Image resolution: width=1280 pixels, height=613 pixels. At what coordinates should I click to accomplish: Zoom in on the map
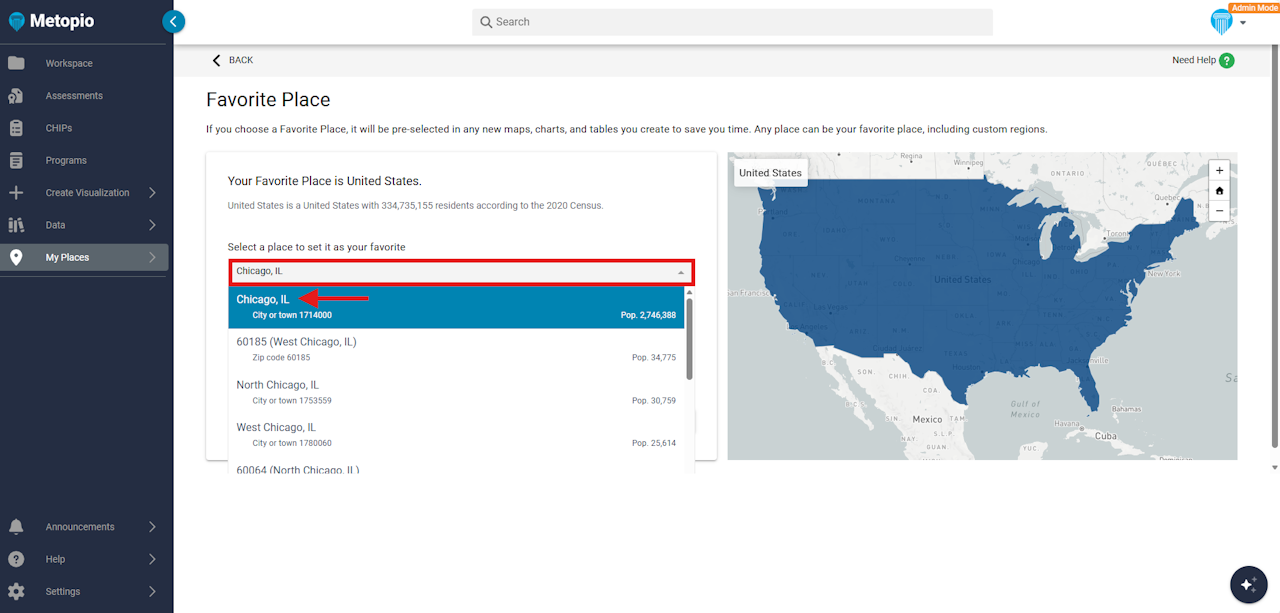pos(1219,170)
